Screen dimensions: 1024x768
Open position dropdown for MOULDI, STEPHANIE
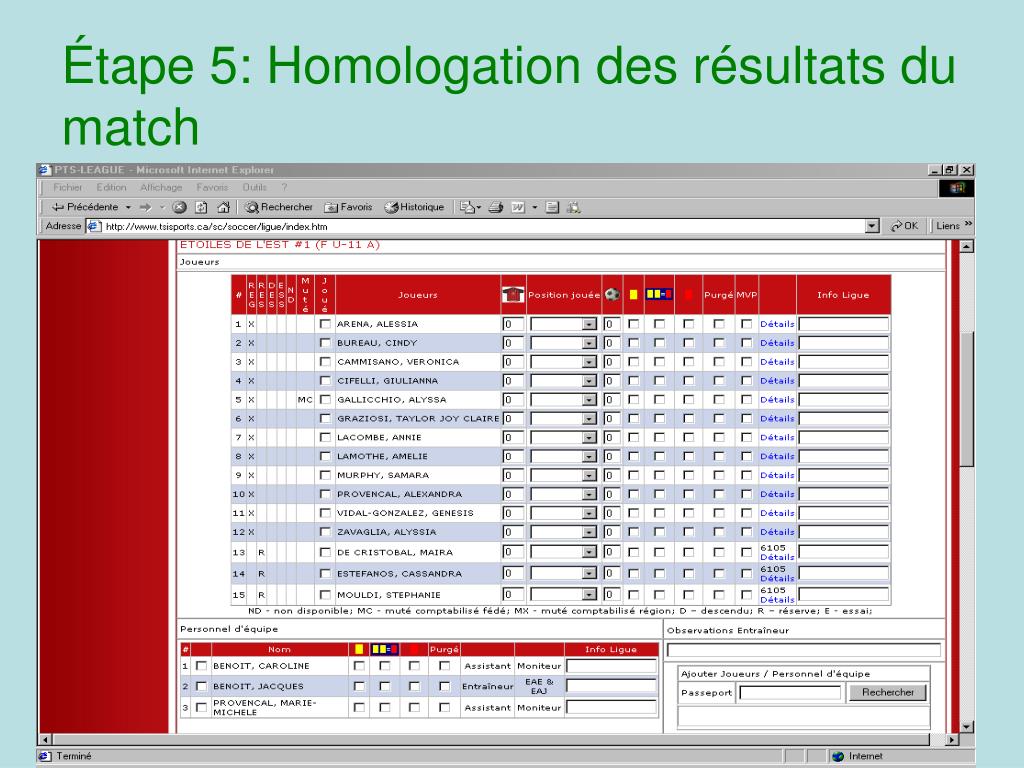point(589,595)
